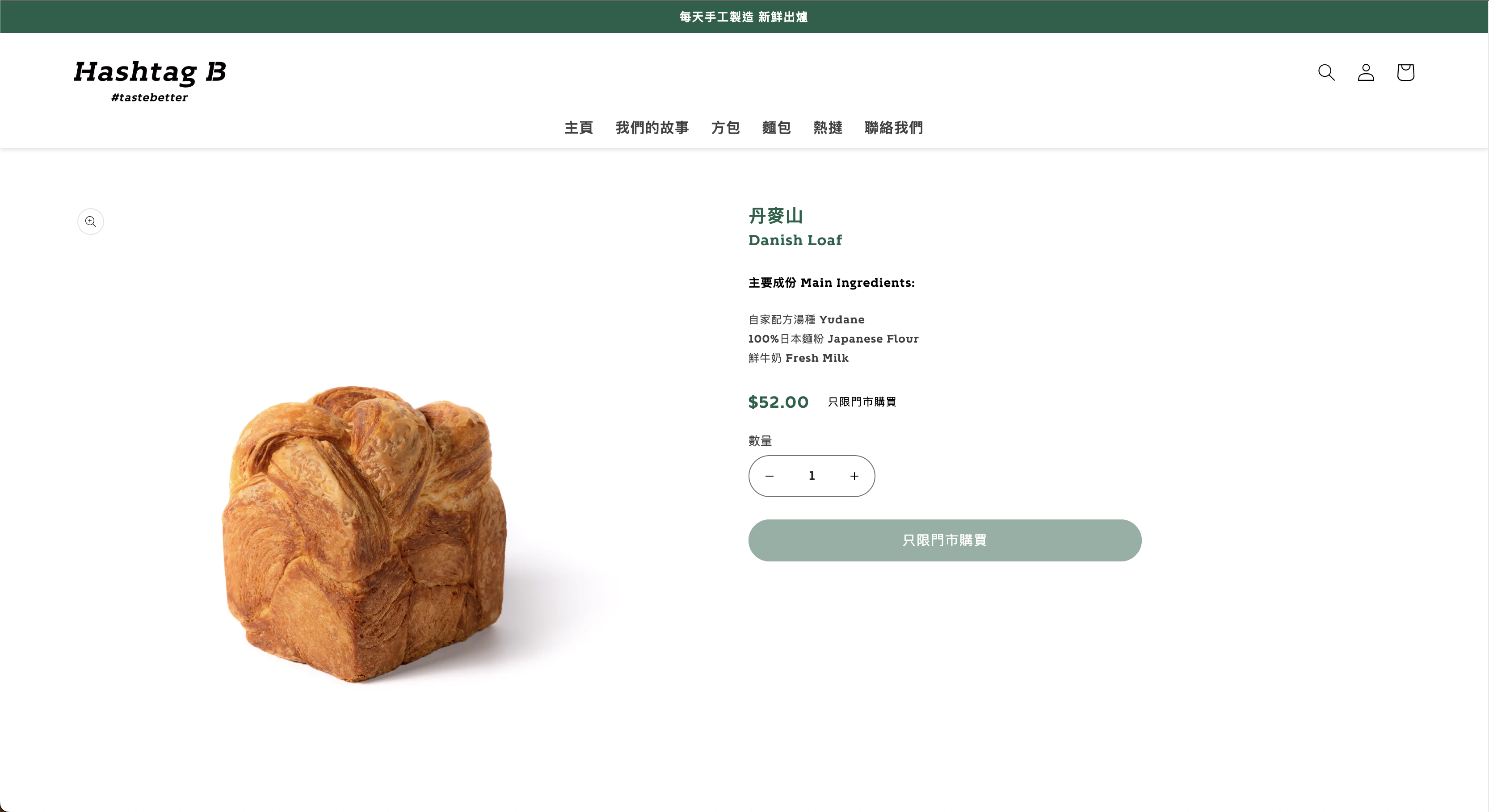Click the quantity number field
Image resolution: width=1489 pixels, height=812 pixels.
812,476
